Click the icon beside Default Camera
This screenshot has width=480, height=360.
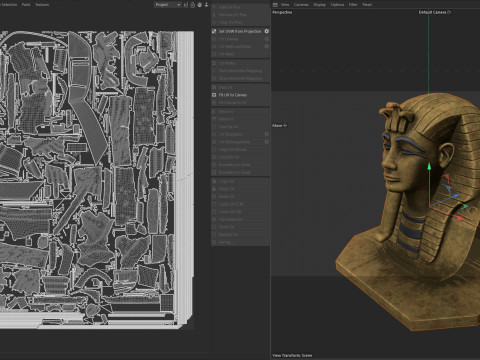pyautogui.click(x=449, y=12)
